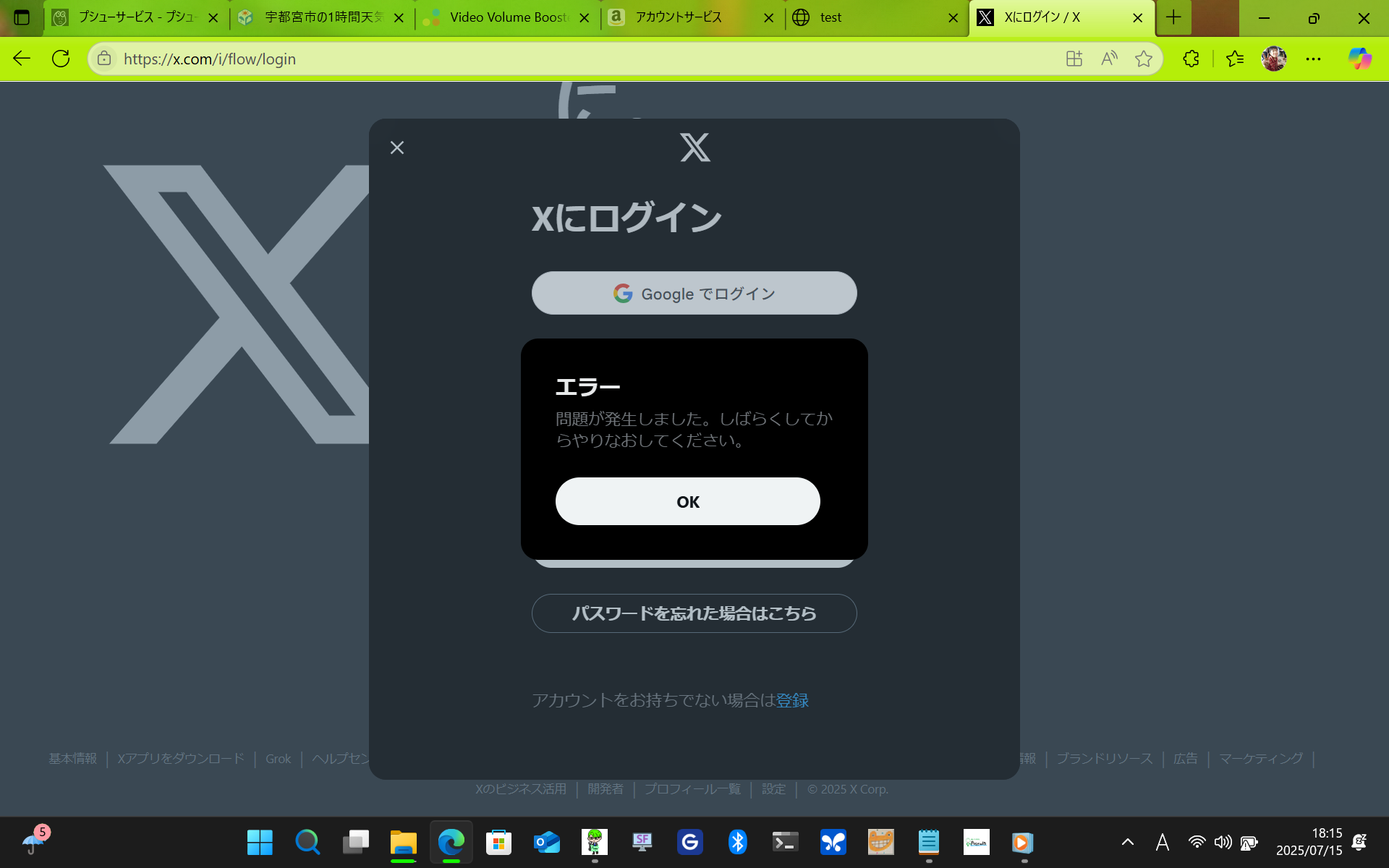
Task: Switch to the プシューサービス tab
Action: click(136, 17)
